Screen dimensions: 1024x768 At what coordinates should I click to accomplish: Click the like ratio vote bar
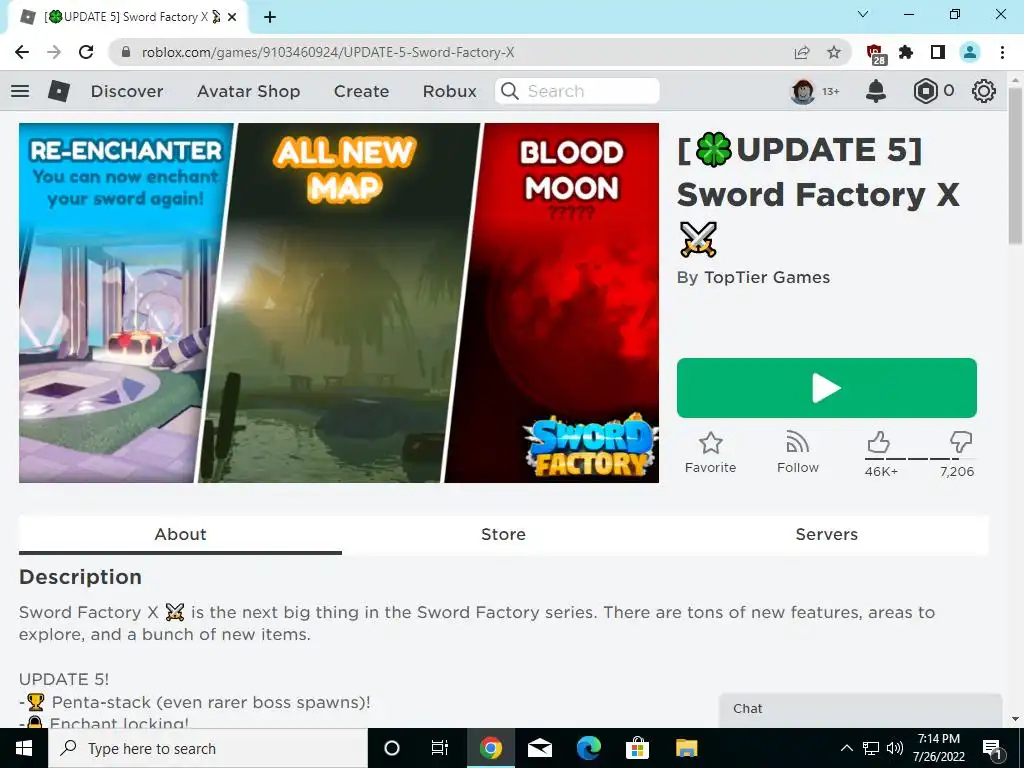click(x=920, y=459)
